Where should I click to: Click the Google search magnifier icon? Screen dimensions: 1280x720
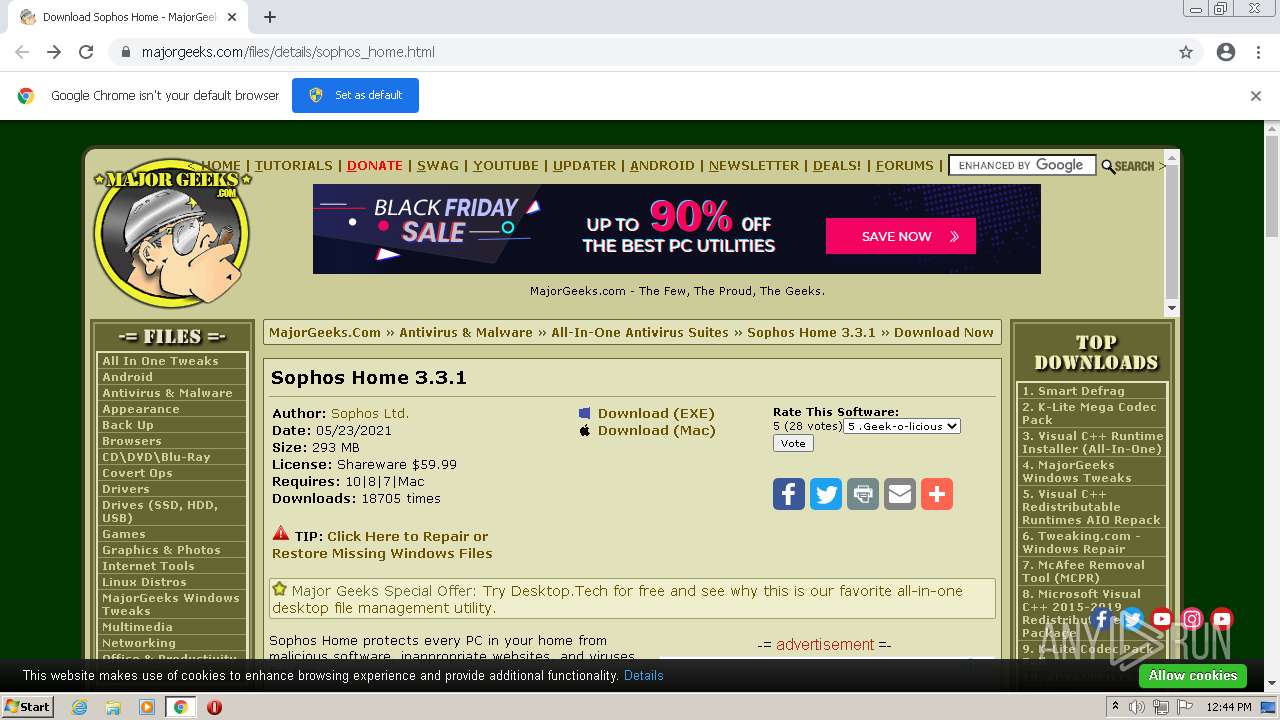(1108, 166)
